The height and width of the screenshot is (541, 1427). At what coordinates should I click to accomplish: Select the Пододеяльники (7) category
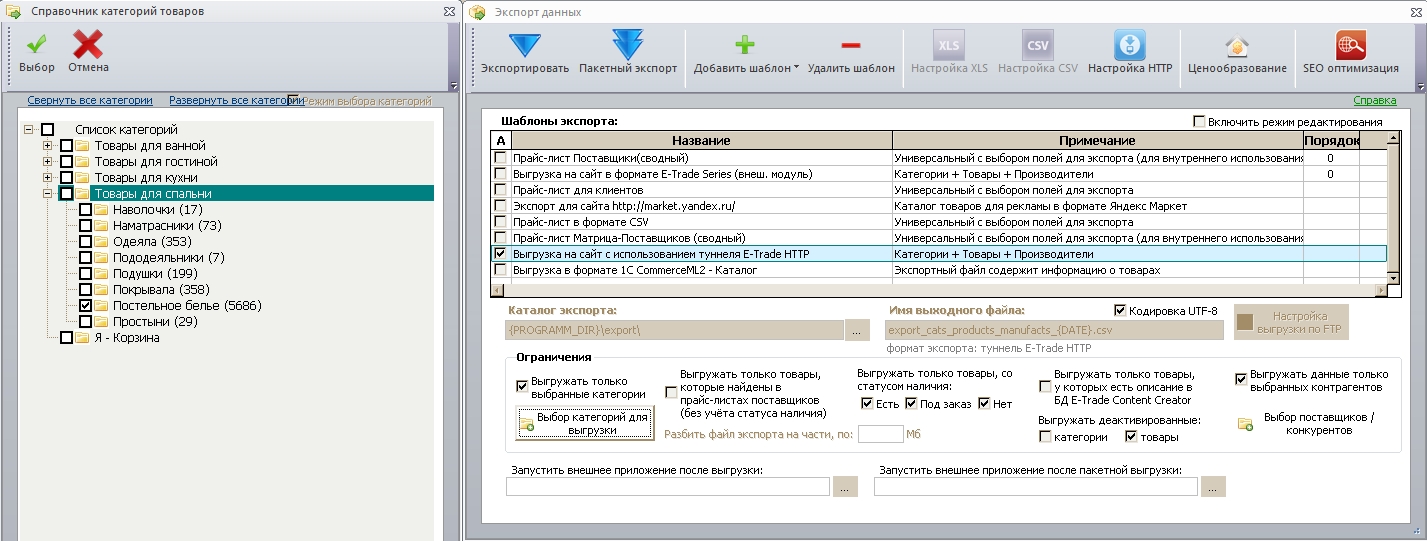point(168,258)
